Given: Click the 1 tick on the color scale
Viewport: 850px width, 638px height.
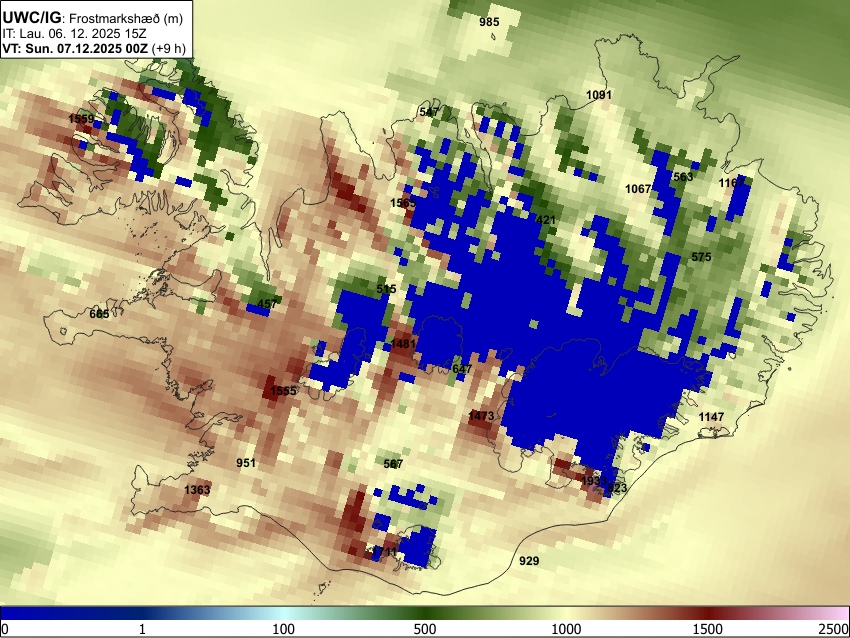Looking at the screenshot, I should (142, 629).
